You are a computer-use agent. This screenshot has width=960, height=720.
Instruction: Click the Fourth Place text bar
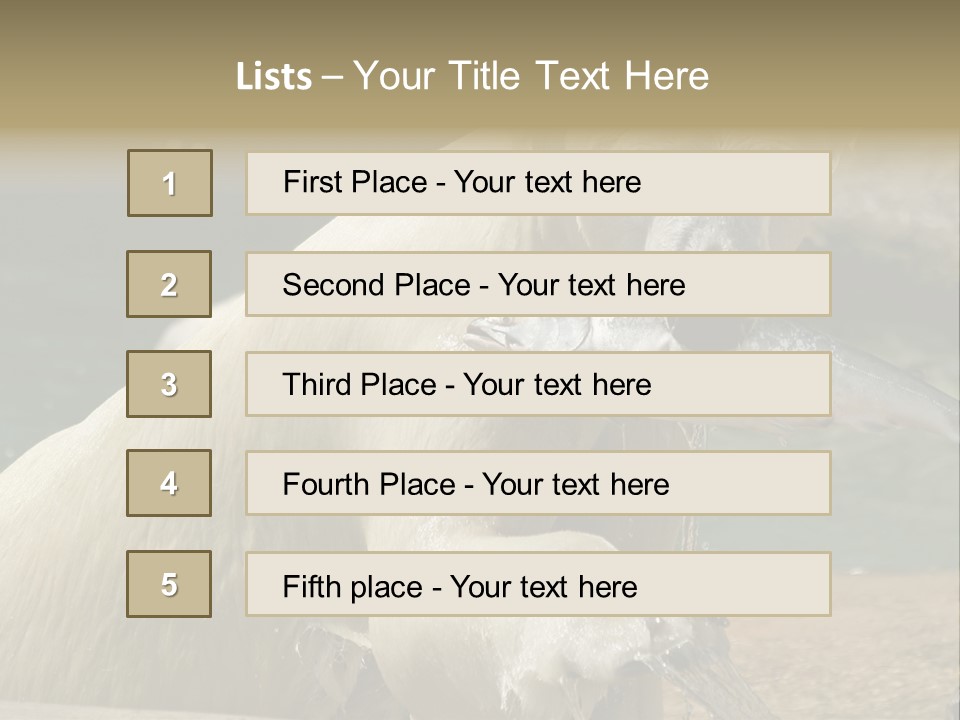(x=538, y=483)
